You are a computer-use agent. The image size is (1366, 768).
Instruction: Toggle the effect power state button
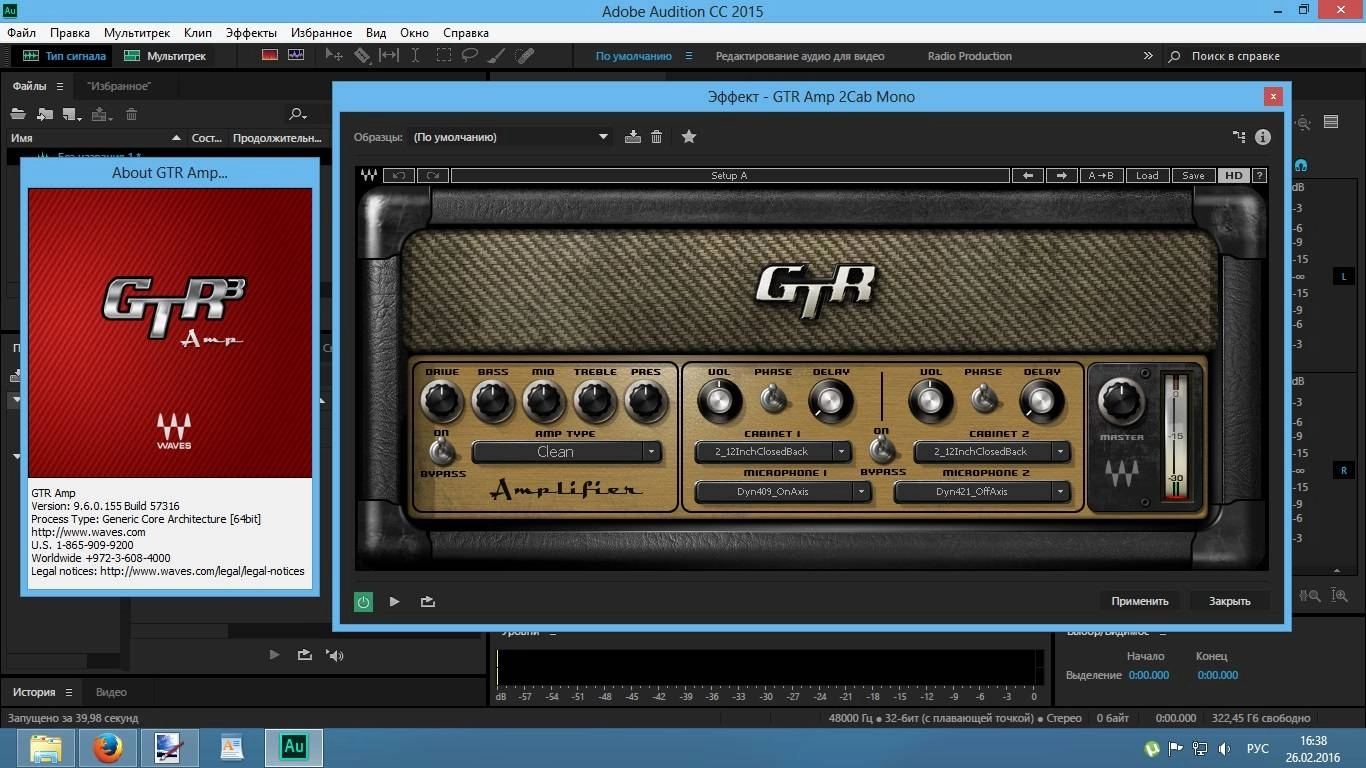(x=363, y=602)
